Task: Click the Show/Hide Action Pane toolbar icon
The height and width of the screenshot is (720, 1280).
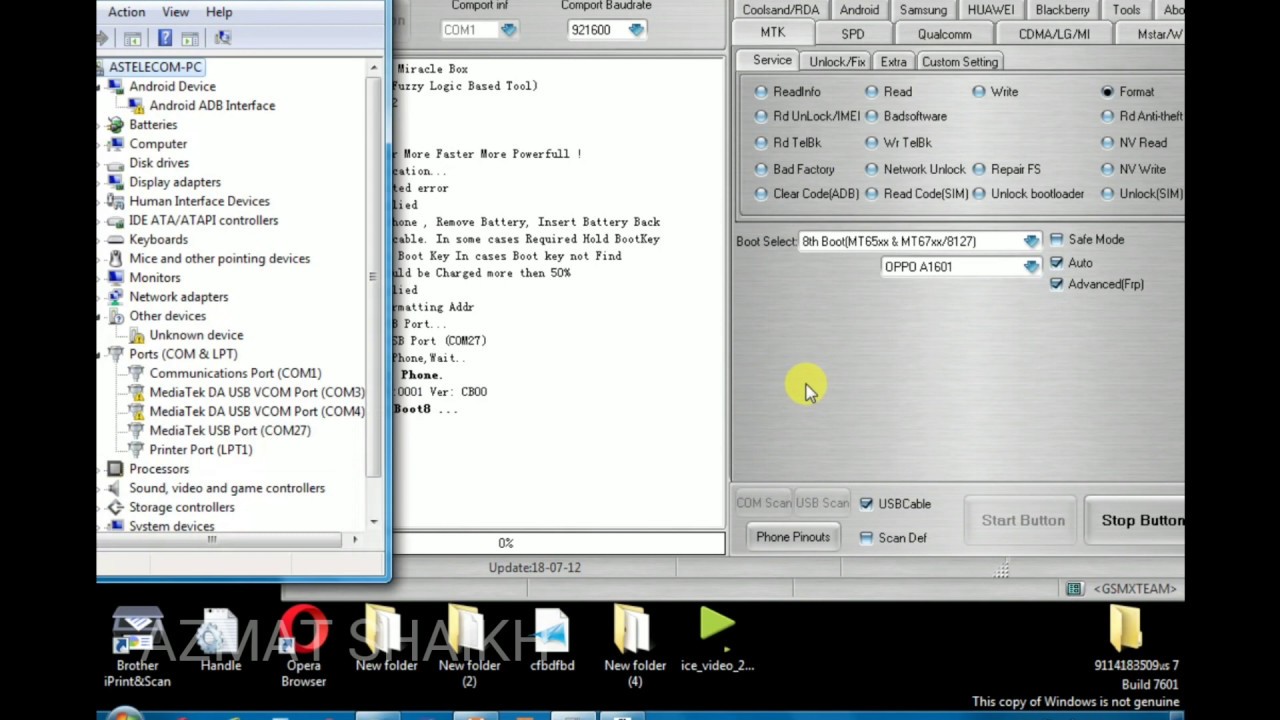Action: click(x=190, y=38)
